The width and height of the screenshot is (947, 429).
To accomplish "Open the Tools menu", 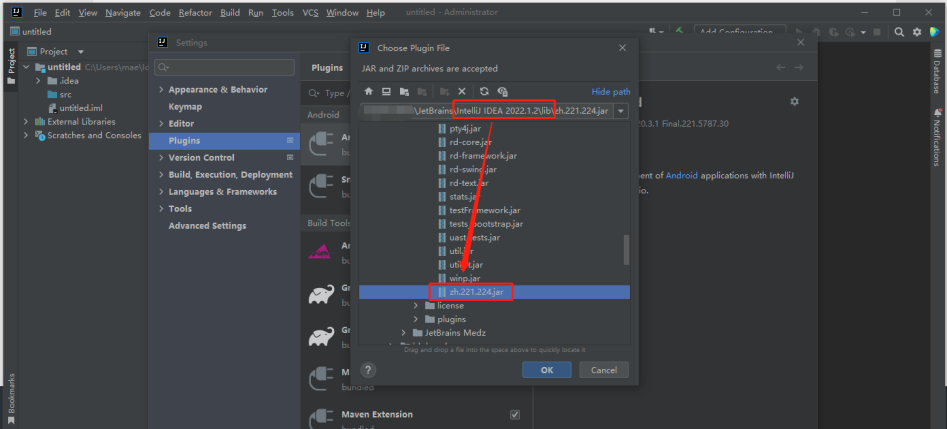I will point(282,13).
